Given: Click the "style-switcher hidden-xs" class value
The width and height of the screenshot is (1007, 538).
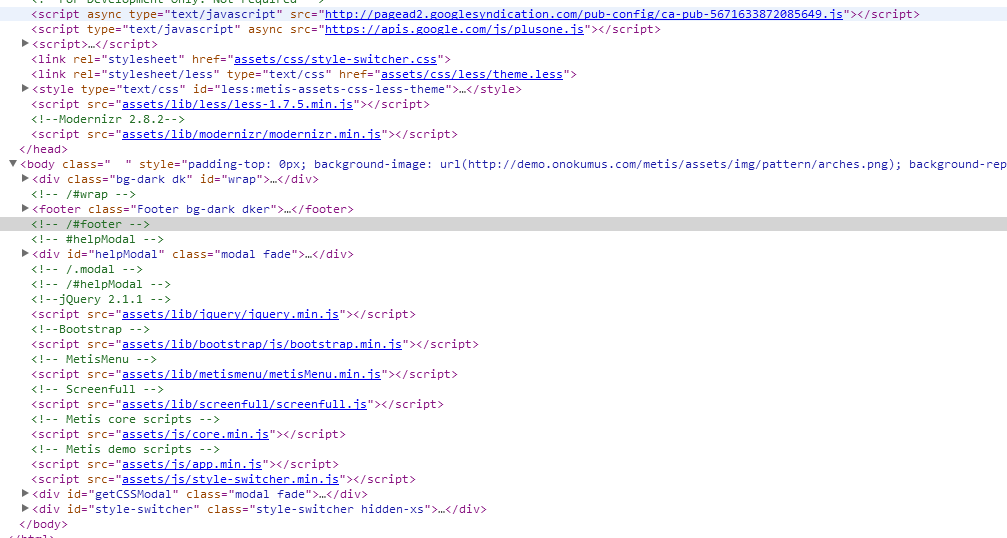Looking at the screenshot, I should [340, 508].
